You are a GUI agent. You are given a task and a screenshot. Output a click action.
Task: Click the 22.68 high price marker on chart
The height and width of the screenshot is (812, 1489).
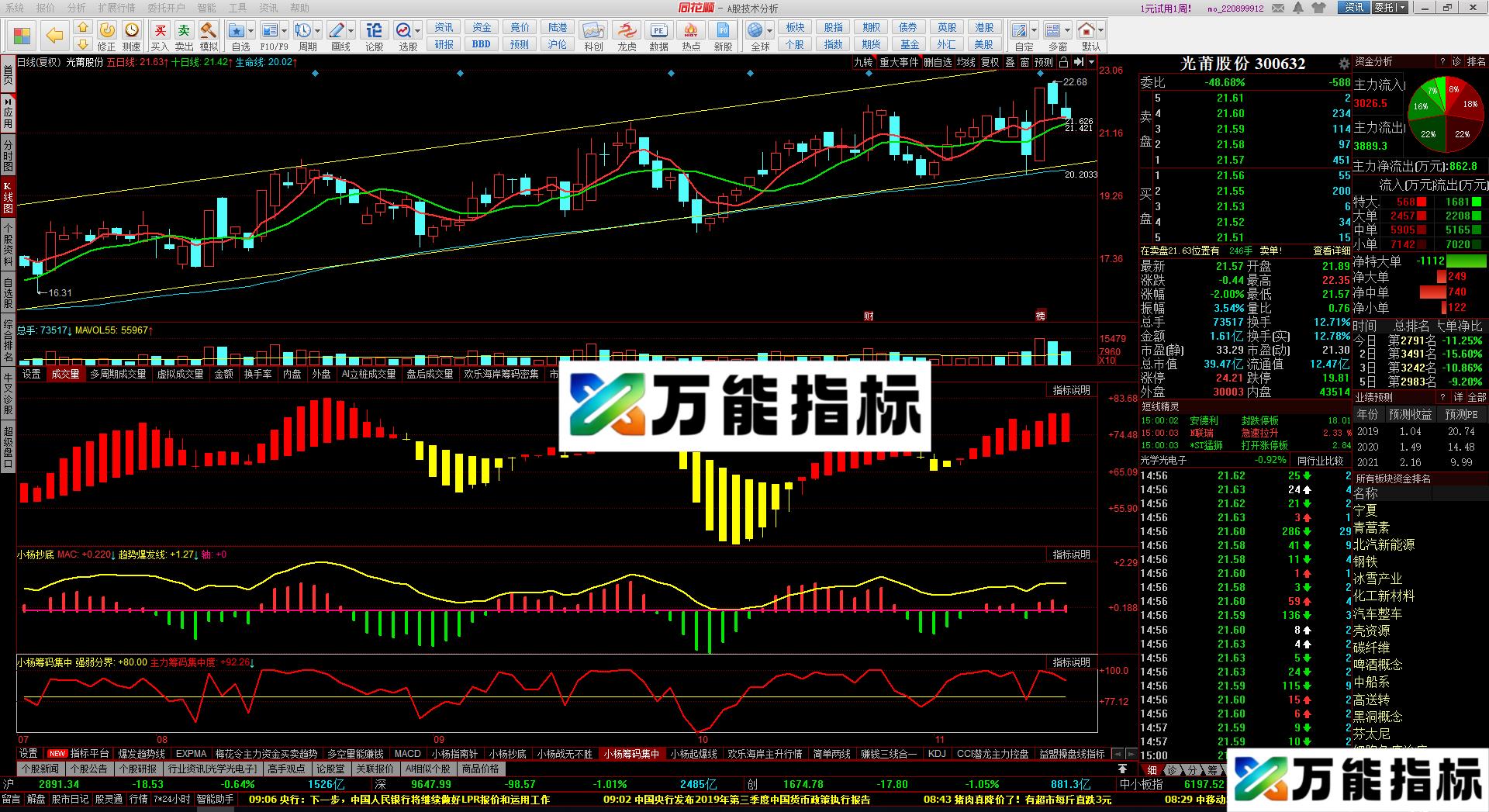1075,82
